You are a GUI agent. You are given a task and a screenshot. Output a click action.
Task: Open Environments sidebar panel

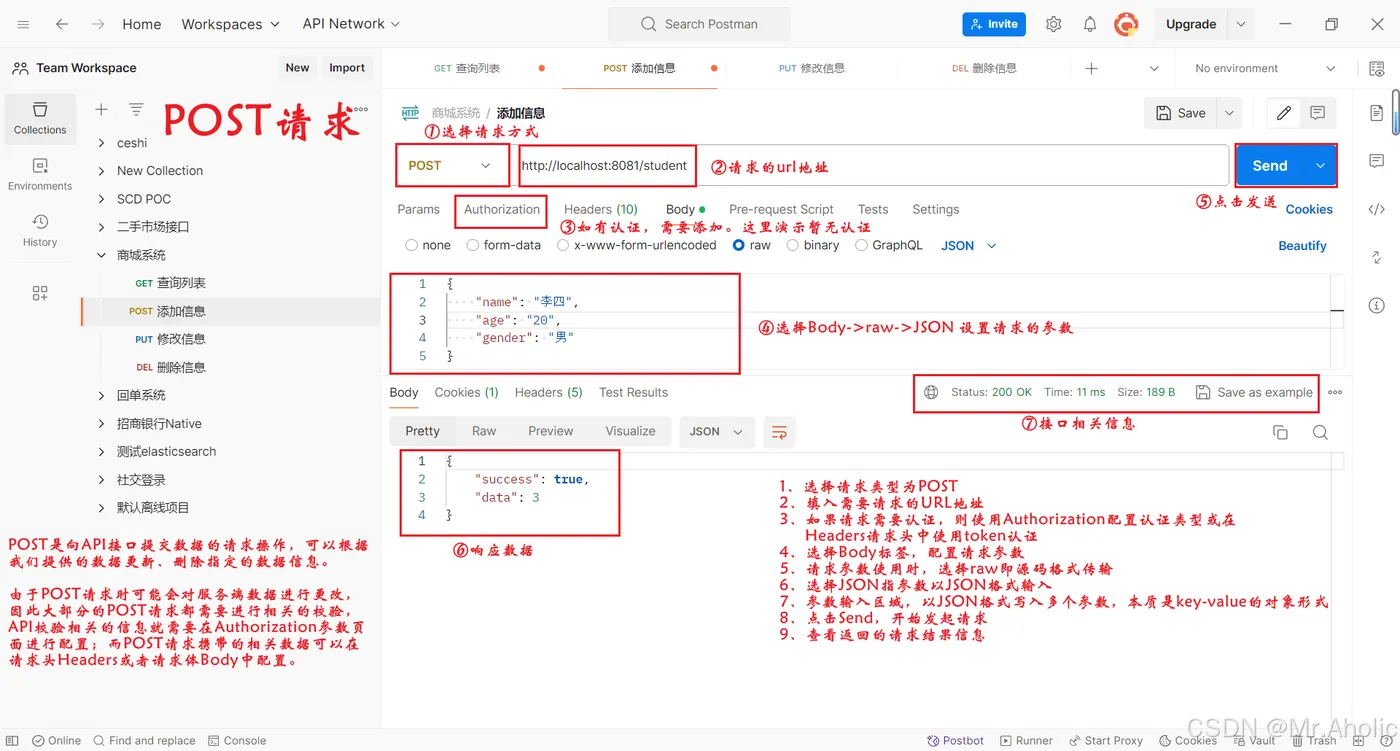point(40,174)
